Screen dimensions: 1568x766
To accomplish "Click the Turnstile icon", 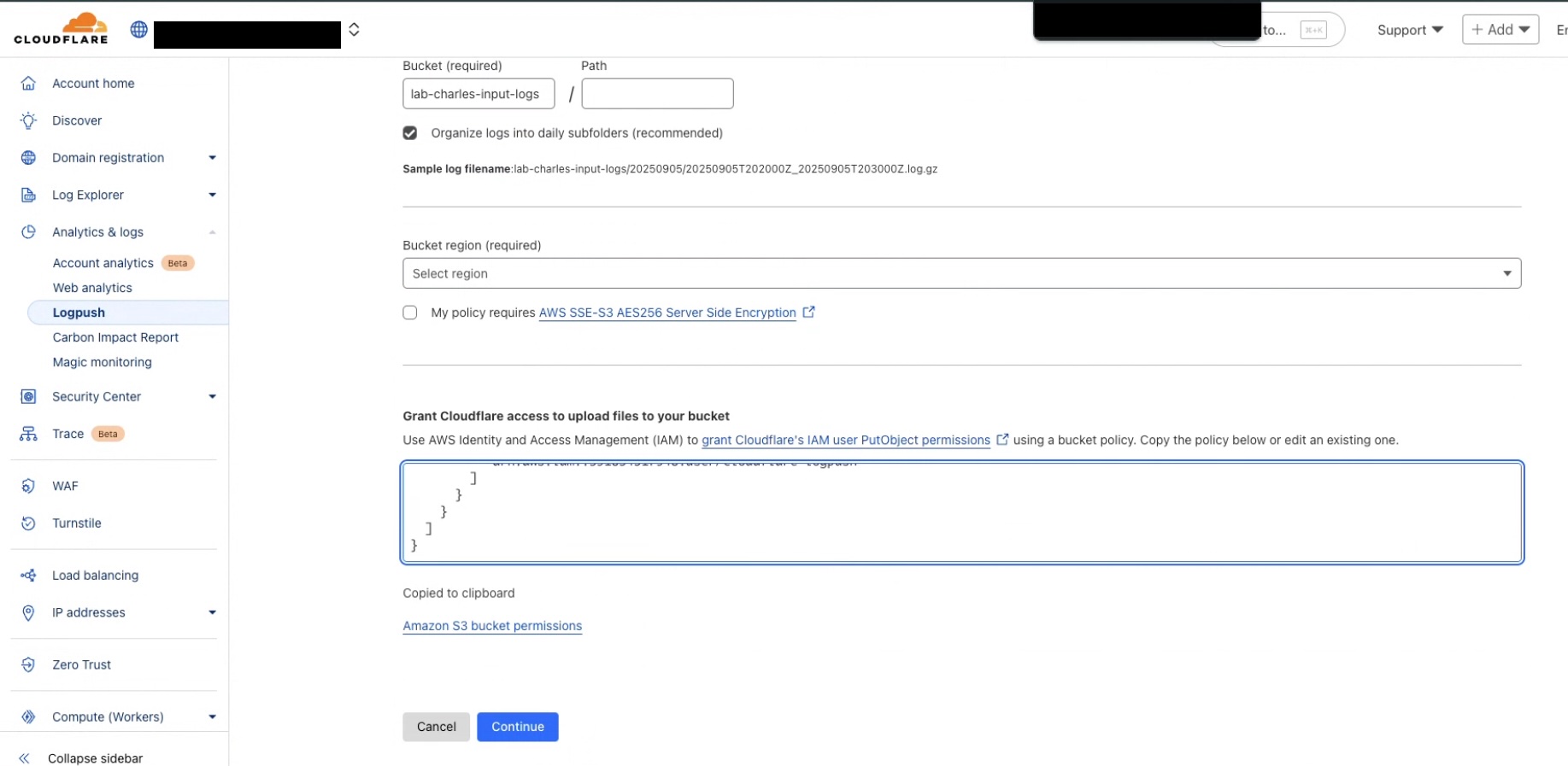I will pos(28,523).
